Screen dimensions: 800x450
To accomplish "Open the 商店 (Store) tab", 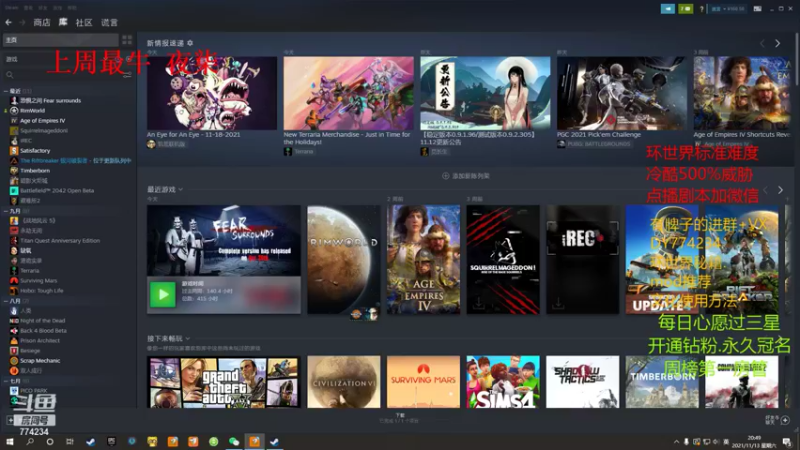I will pos(42,22).
